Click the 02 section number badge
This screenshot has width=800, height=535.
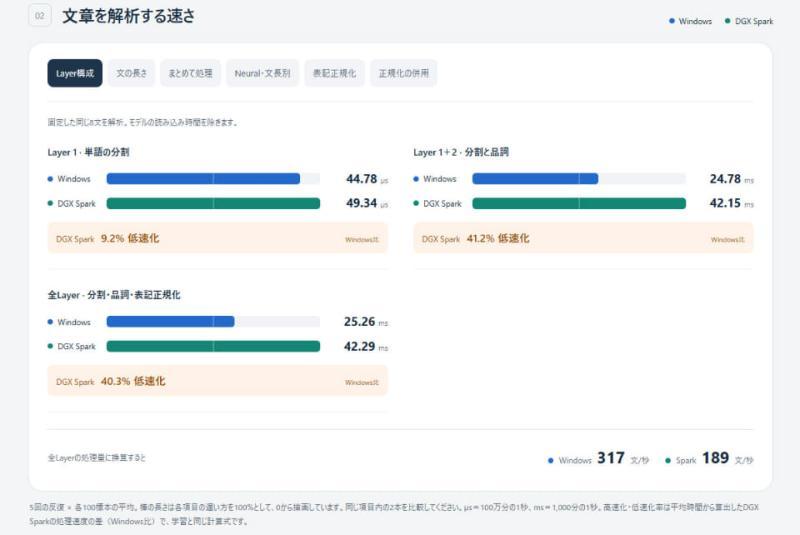point(40,15)
